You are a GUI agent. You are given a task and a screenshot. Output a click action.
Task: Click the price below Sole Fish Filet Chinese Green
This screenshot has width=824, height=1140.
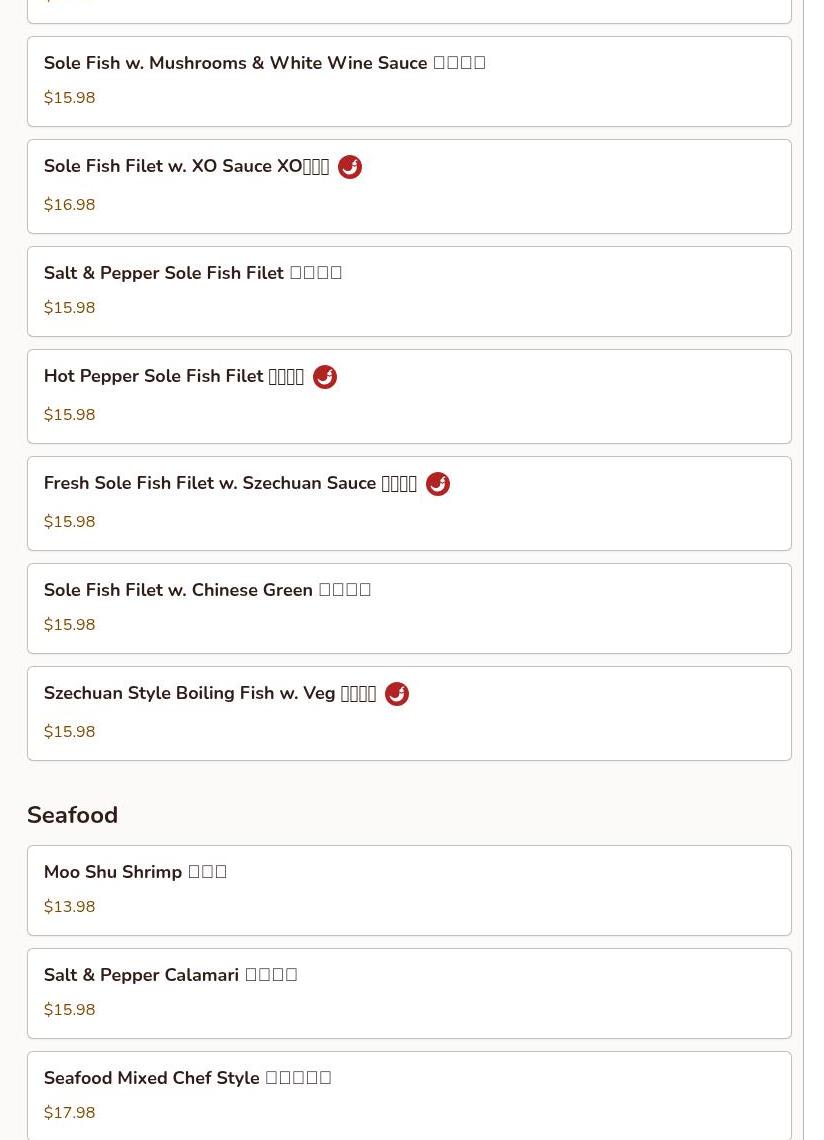tap(70, 625)
